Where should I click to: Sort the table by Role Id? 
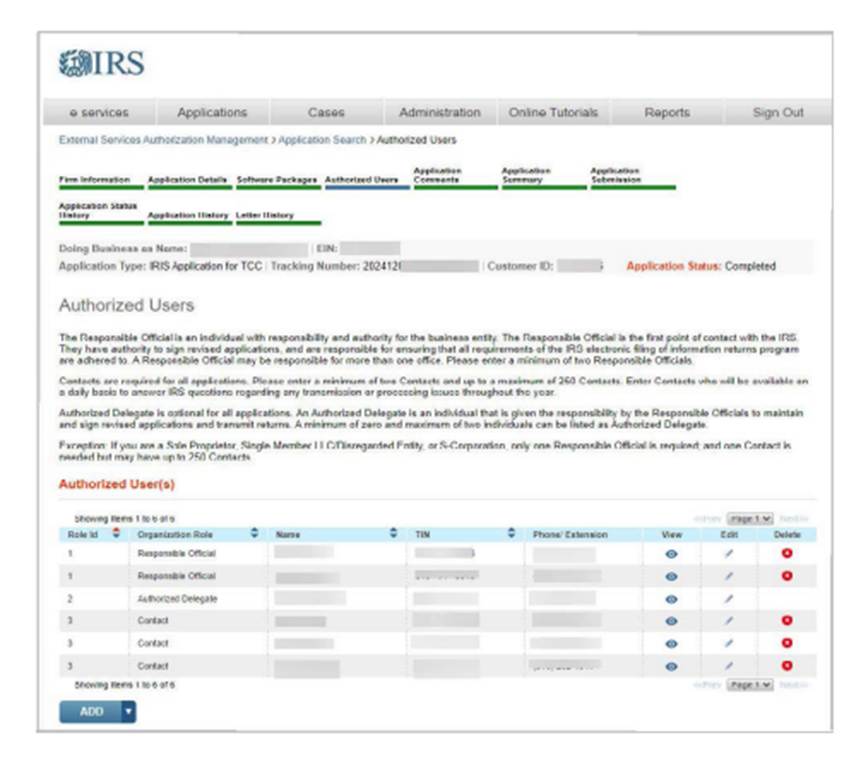tap(116, 534)
